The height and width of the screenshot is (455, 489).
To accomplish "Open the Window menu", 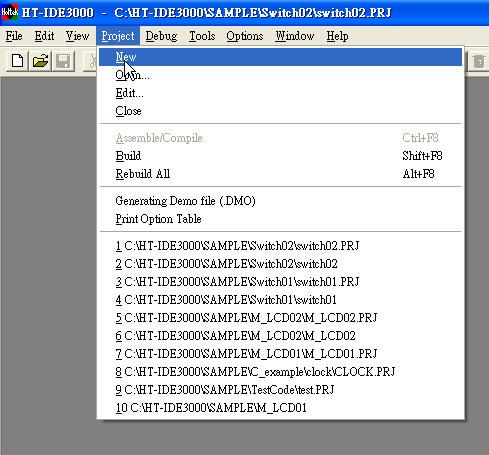I will pyautogui.click(x=295, y=36).
